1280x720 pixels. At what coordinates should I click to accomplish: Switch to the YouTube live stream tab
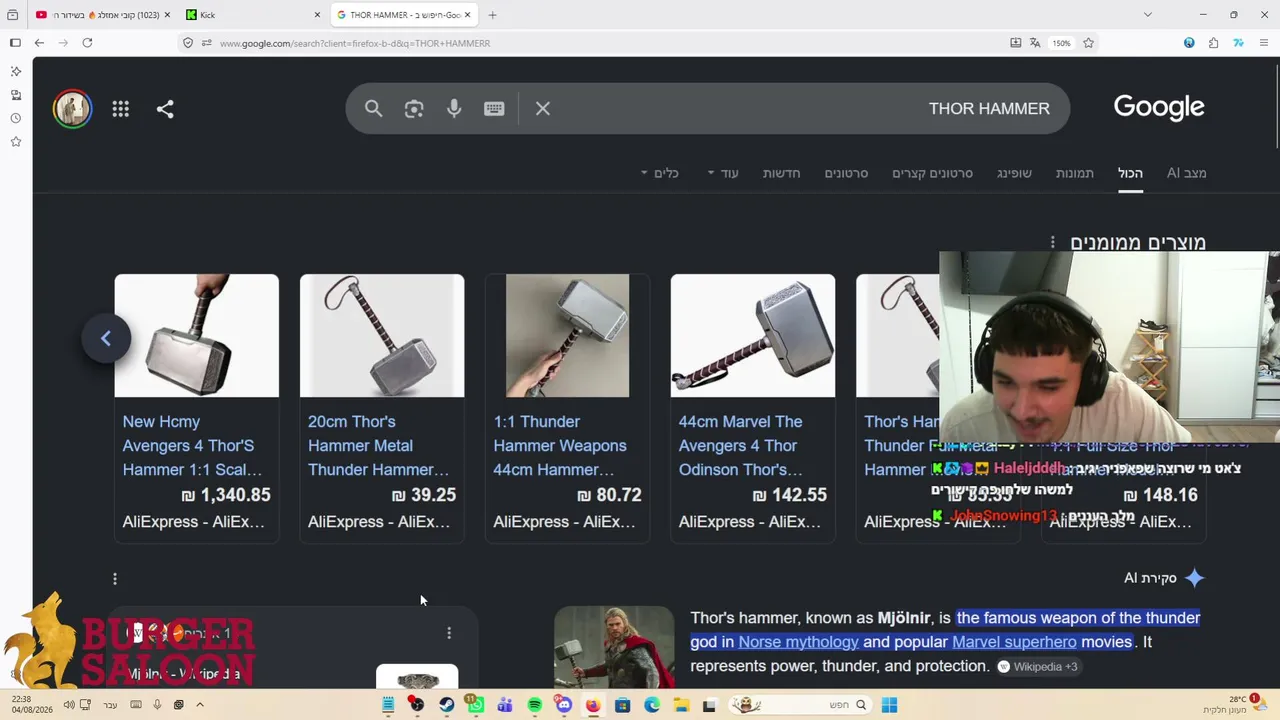click(x=104, y=15)
